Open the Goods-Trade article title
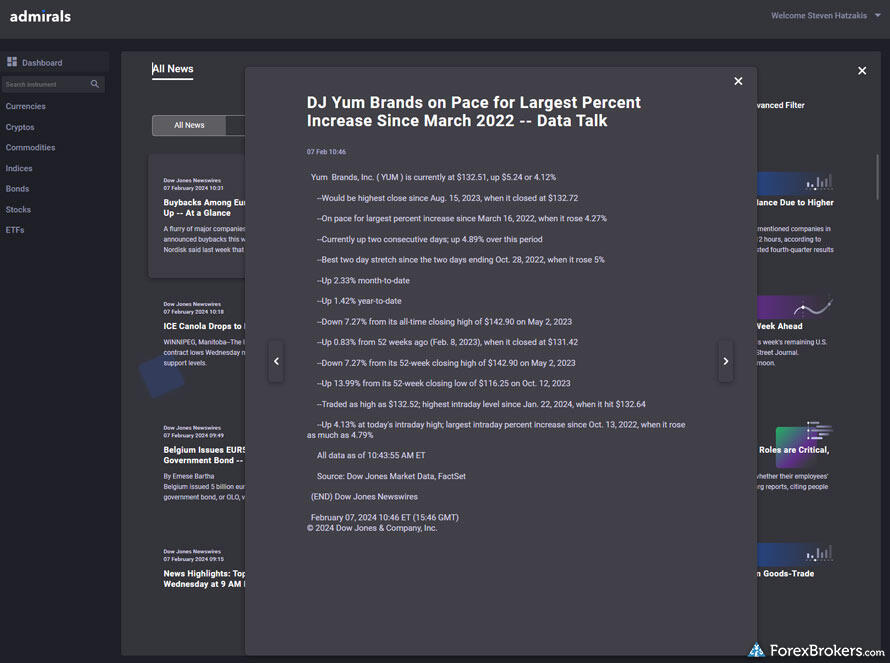 pyautogui.click(x=786, y=574)
